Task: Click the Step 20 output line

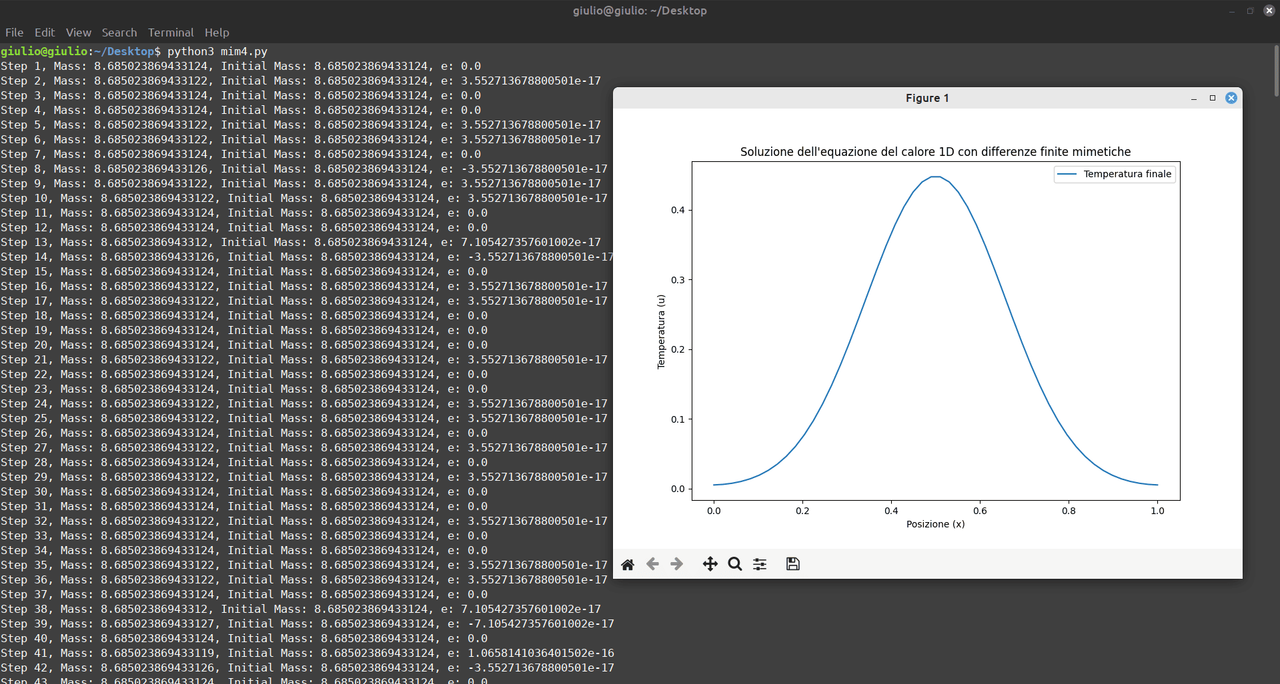Action: pyautogui.click(x=244, y=345)
